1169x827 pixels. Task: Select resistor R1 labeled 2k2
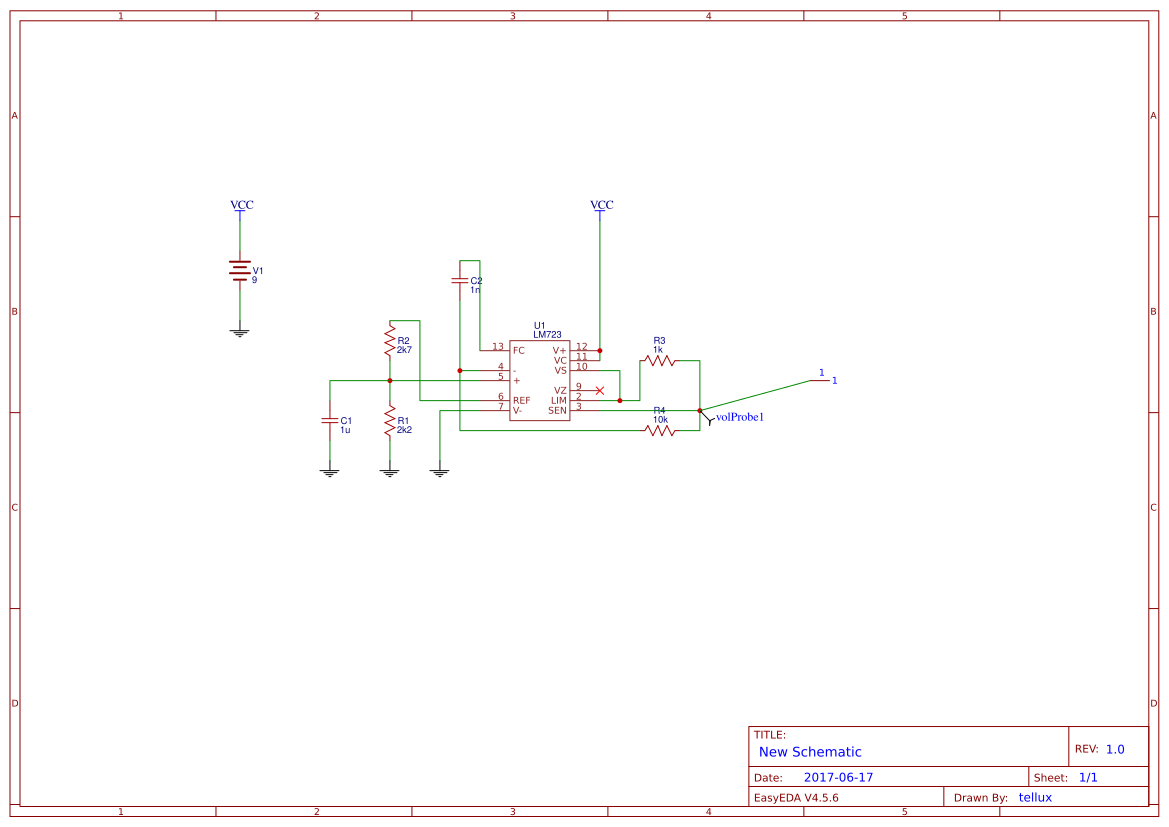[389, 422]
